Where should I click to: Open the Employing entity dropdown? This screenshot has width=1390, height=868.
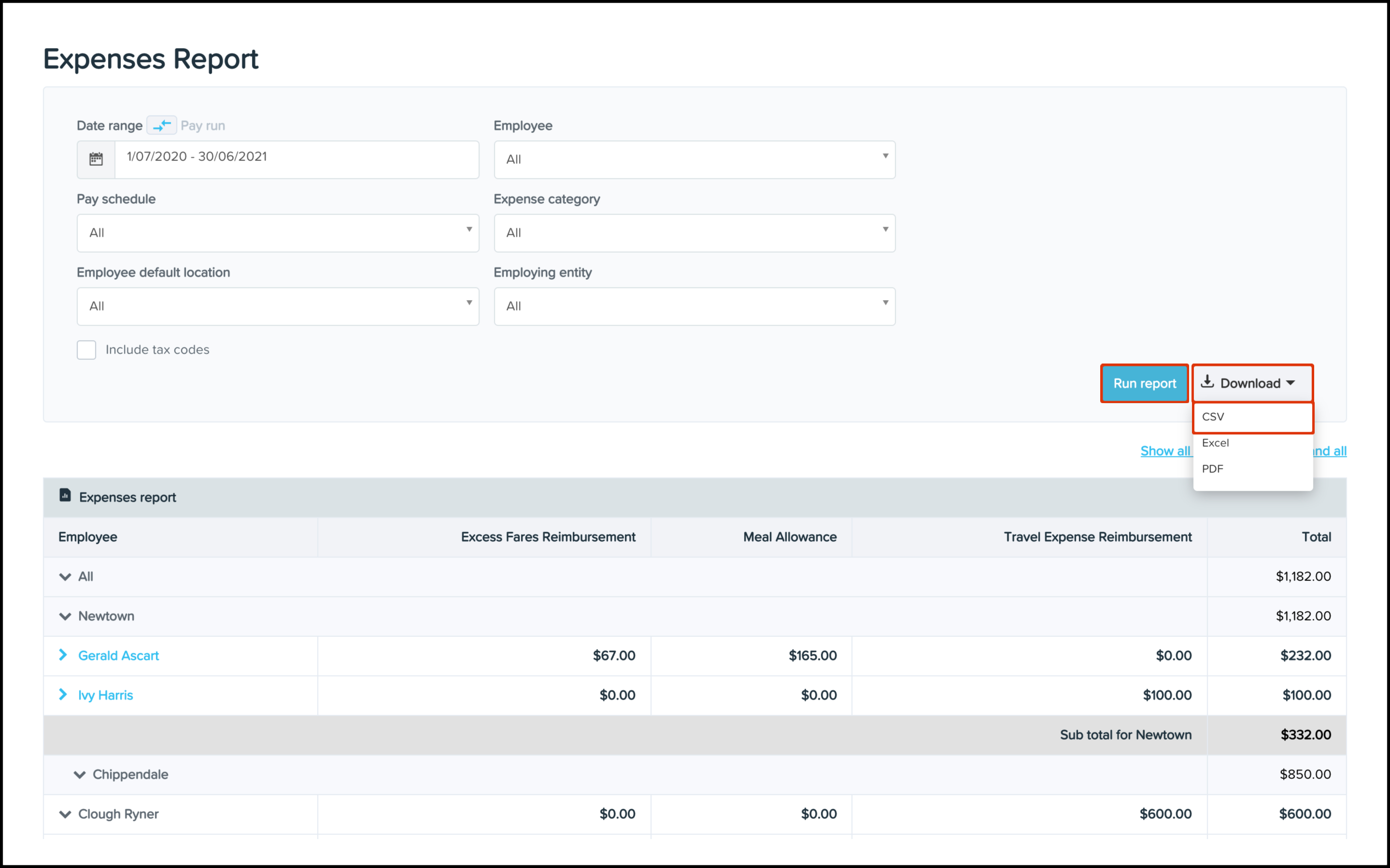coord(694,307)
